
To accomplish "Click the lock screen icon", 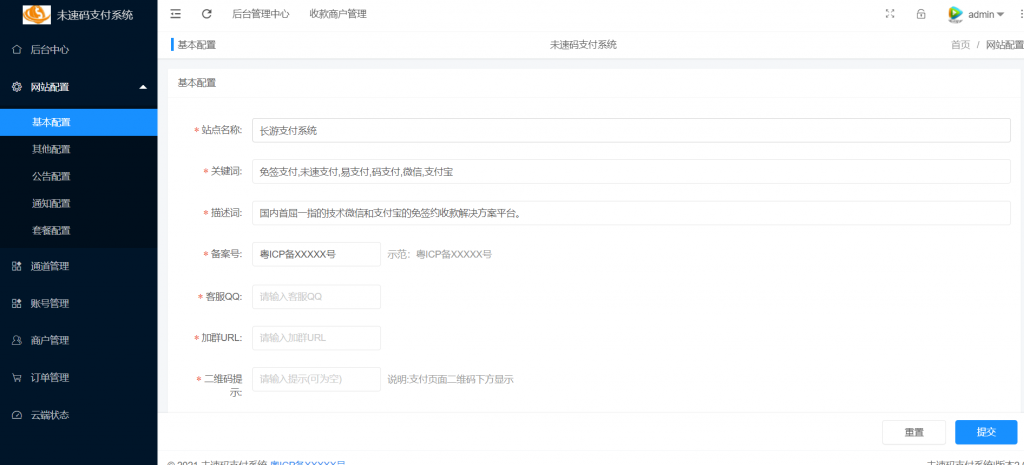I will click(x=921, y=14).
